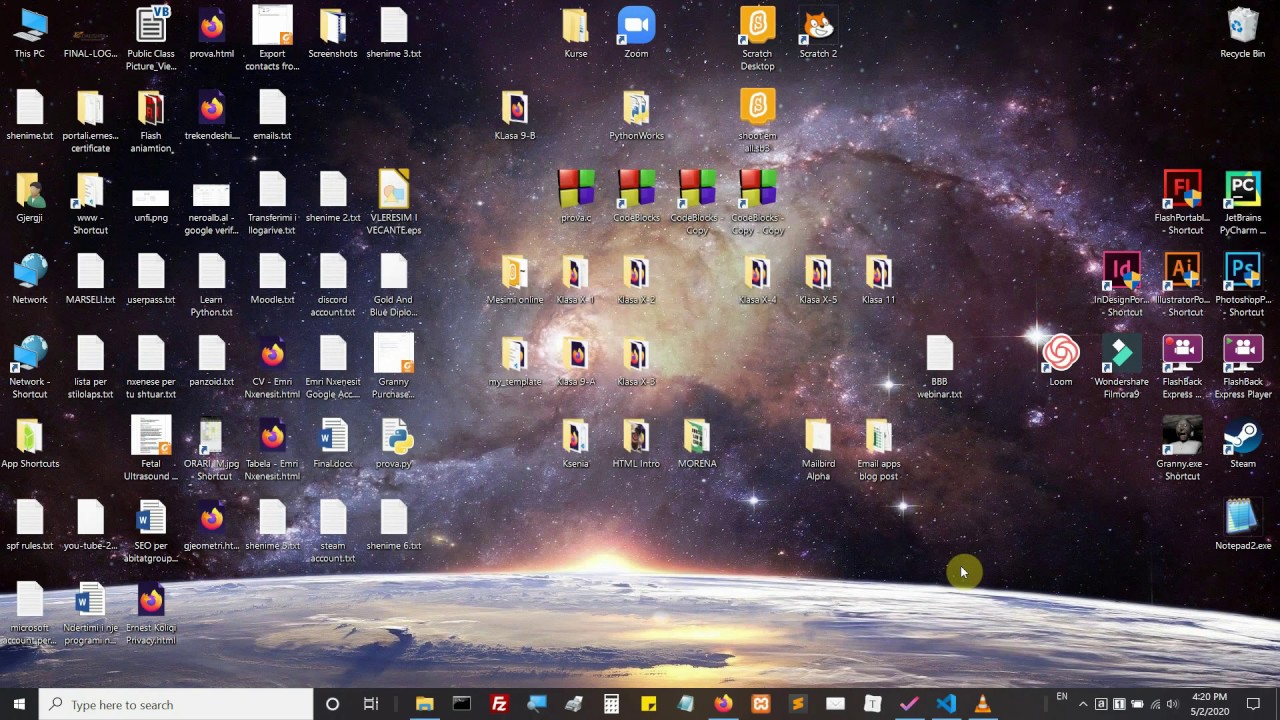Open Sticky Notes from the taskbar

[649, 704]
